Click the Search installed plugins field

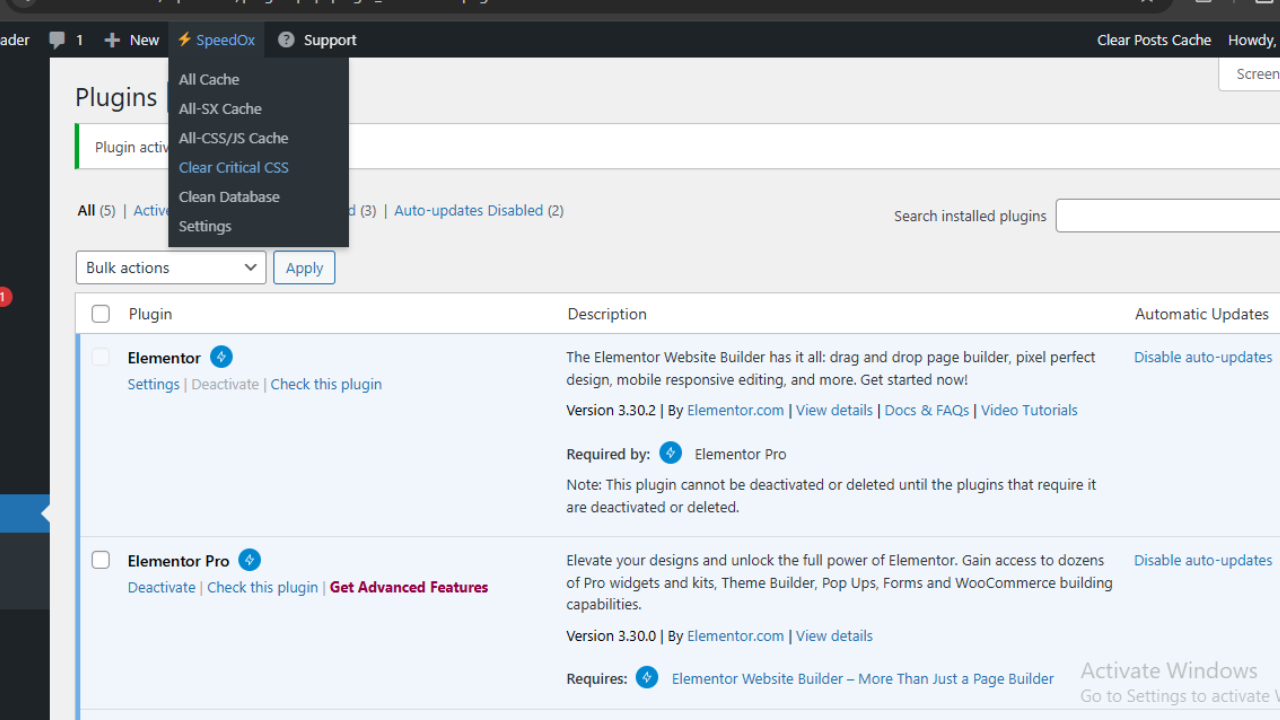click(1167, 216)
